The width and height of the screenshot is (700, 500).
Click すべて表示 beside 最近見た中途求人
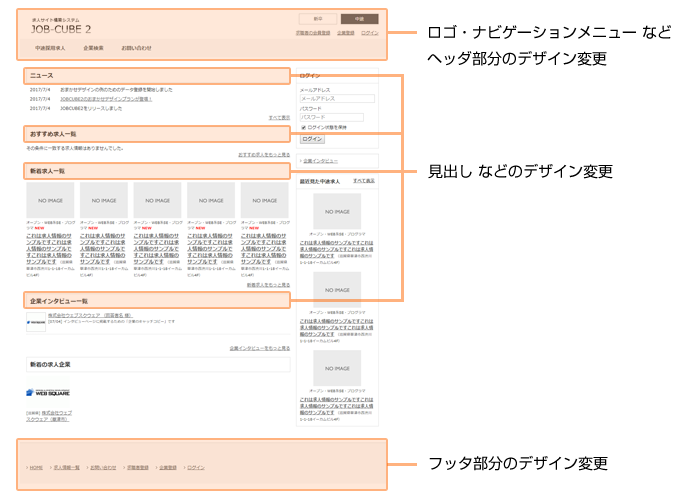[x=364, y=181]
